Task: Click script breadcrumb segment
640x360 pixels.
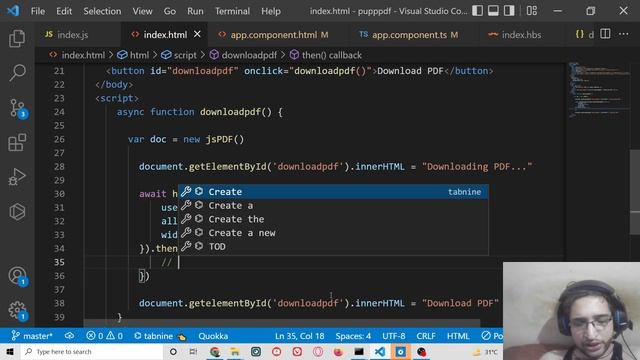Action: tap(179, 55)
